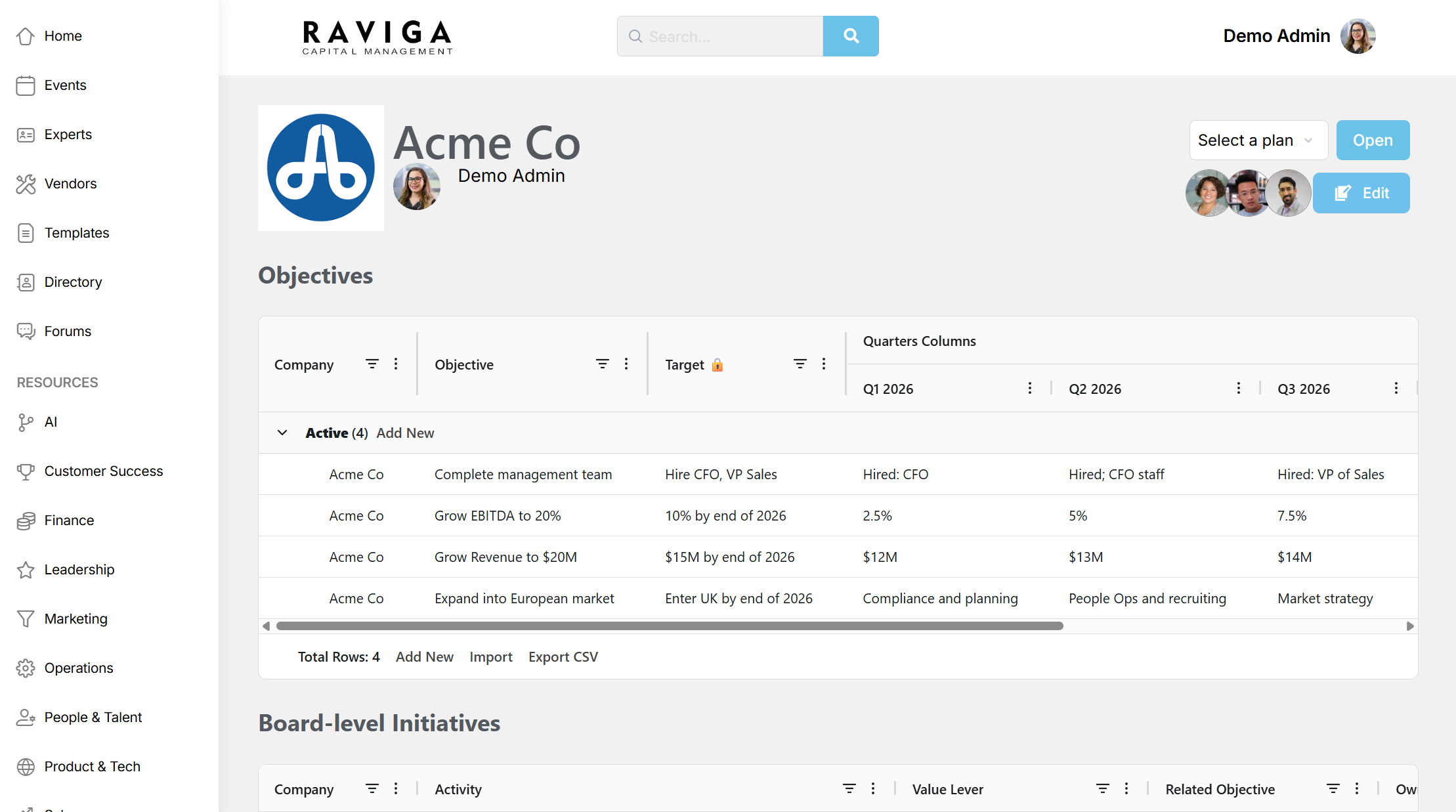Screen dimensions: 1456x812
Task: Click the third team member avatar
Action: 1288,193
